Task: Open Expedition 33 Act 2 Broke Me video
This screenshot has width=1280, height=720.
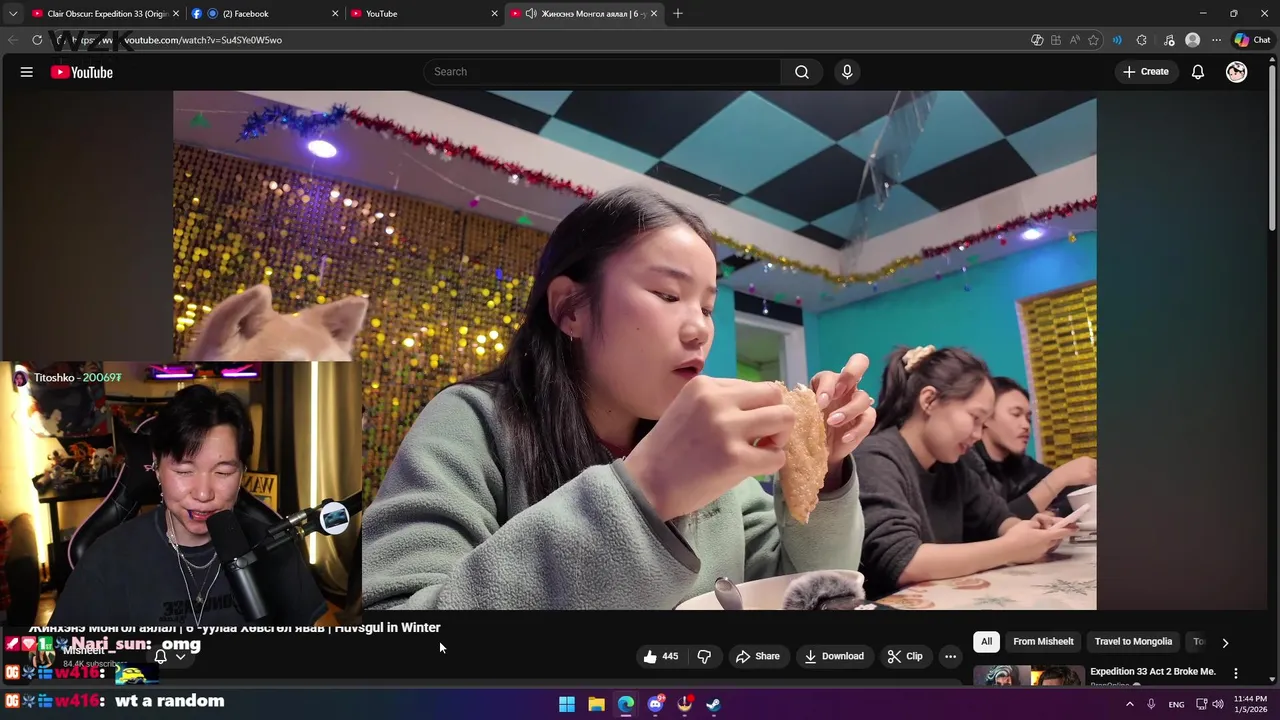Action: 1153,671
